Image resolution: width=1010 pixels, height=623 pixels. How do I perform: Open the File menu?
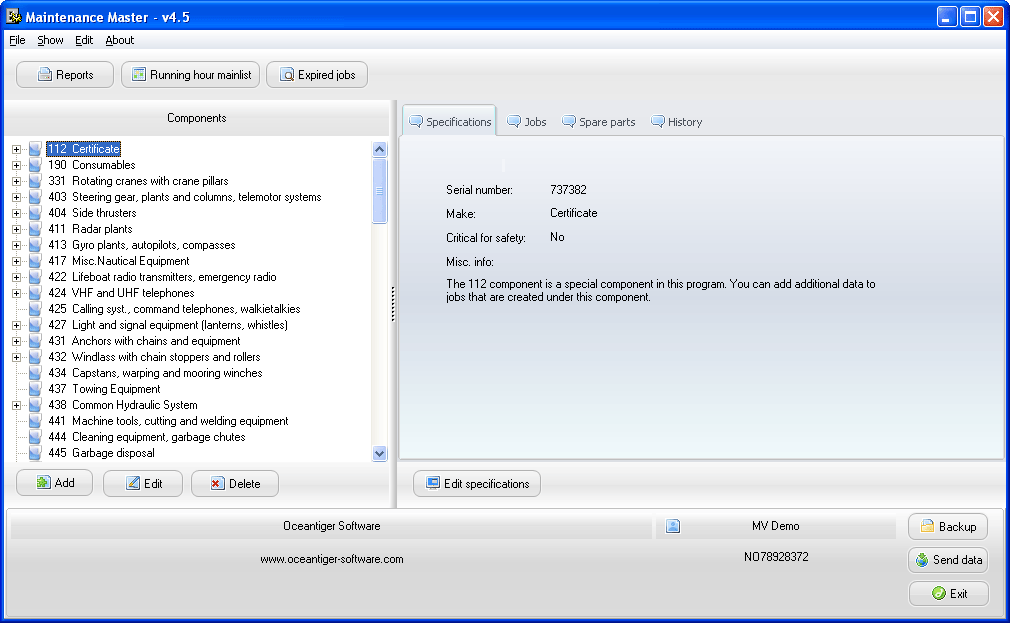pyautogui.click(x=17, y=40)
